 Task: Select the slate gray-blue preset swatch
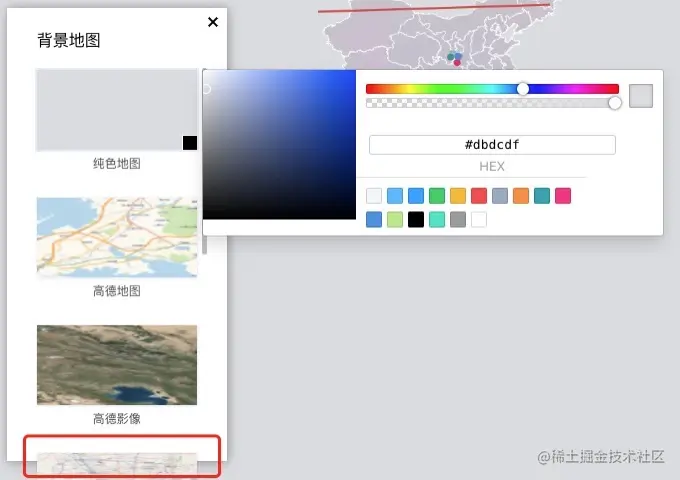click(x=500, y=196)
